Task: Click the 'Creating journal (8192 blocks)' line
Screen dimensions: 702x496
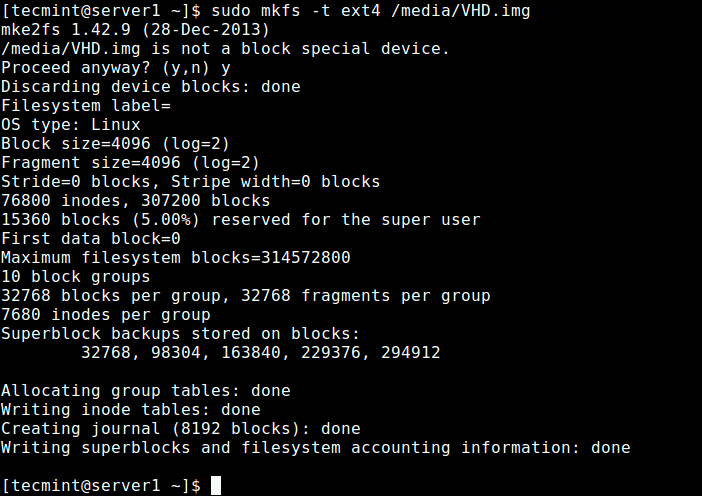Action: pos(180,429)
